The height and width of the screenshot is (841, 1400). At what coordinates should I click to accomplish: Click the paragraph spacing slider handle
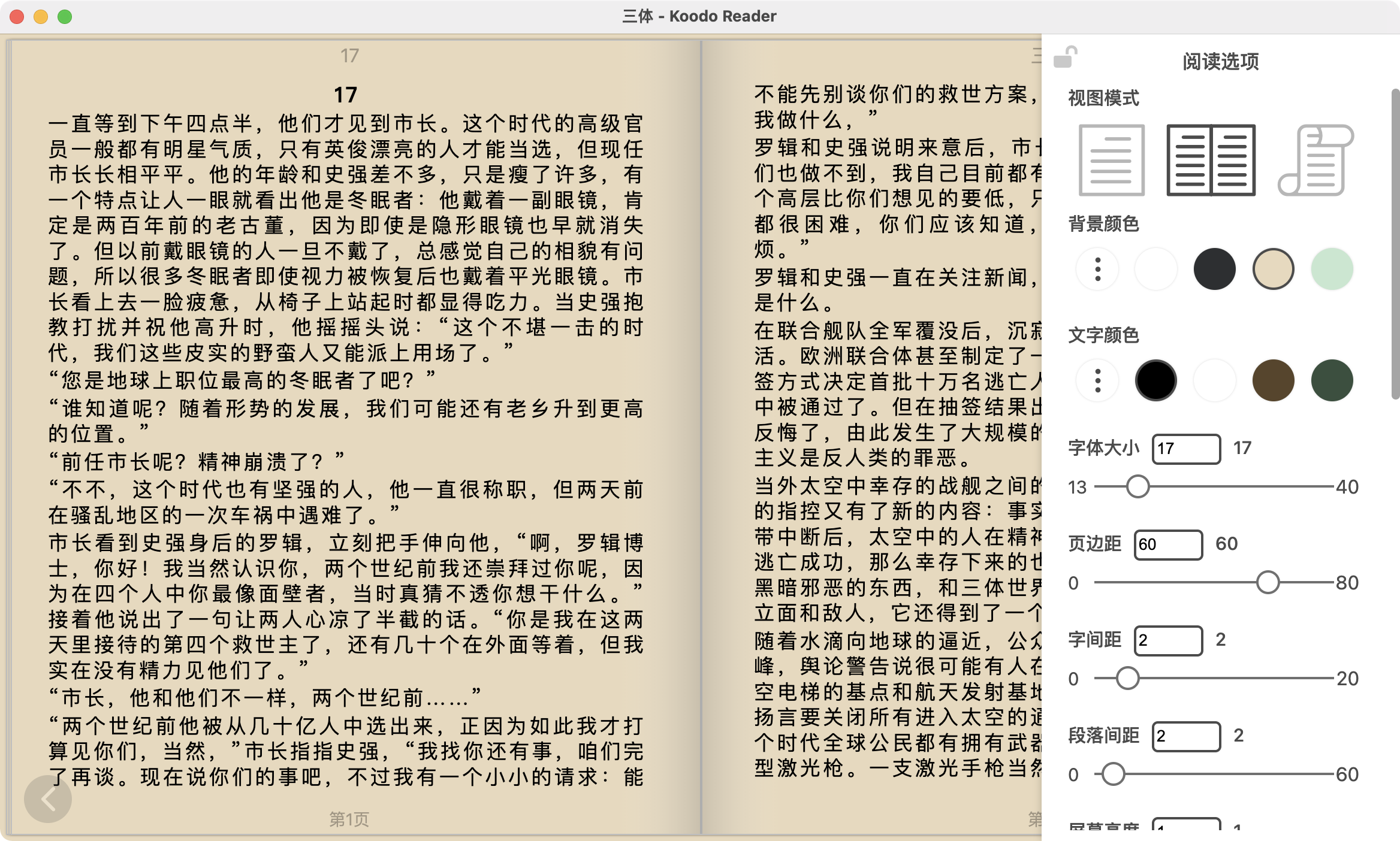(x=1114, y=775)
